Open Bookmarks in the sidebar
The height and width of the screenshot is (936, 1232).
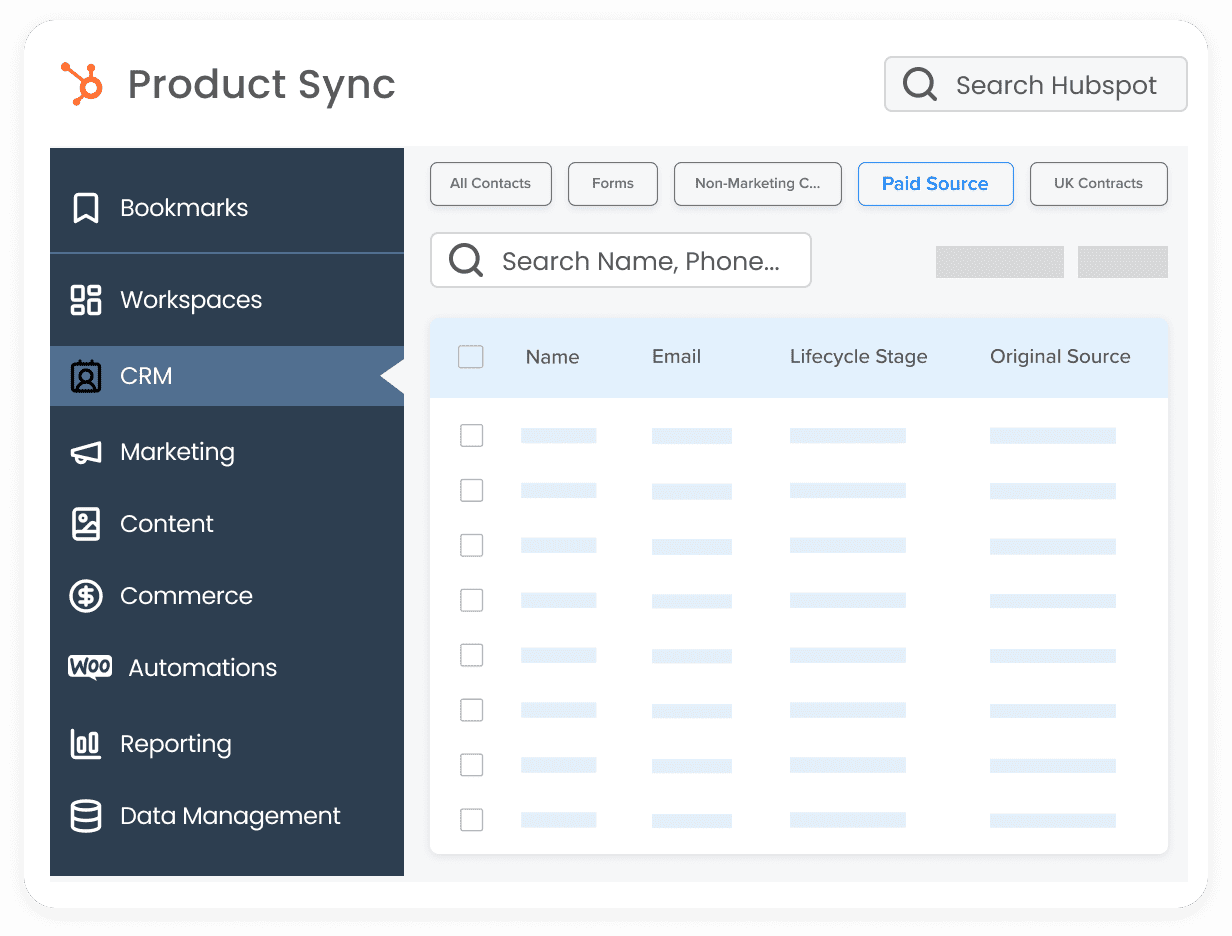(227, 208)
